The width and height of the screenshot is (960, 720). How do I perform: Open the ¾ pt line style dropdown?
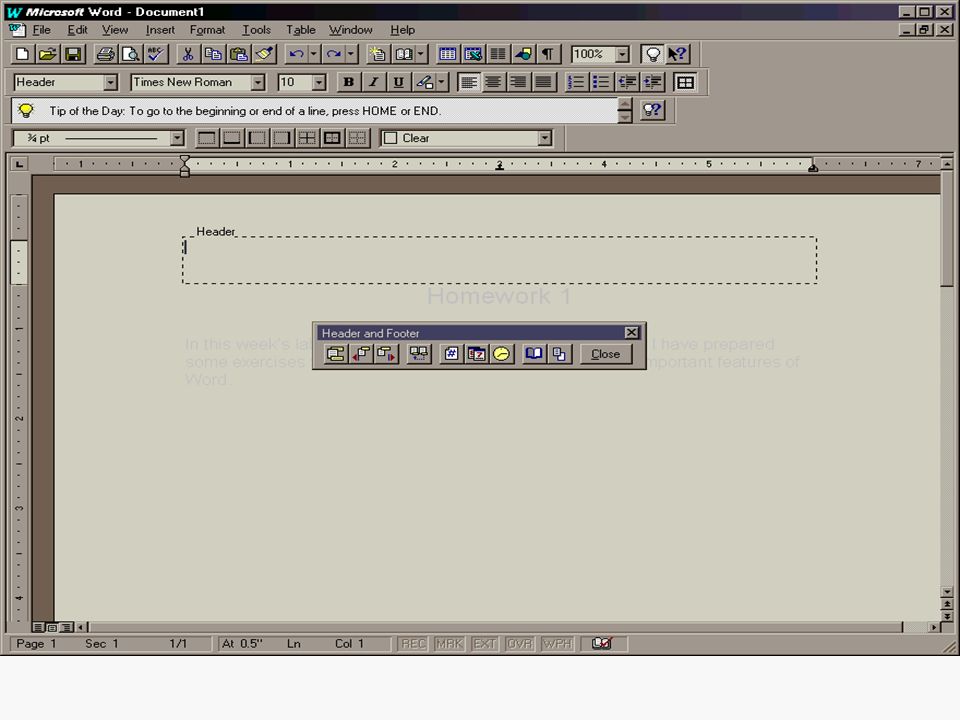(177, 138)
